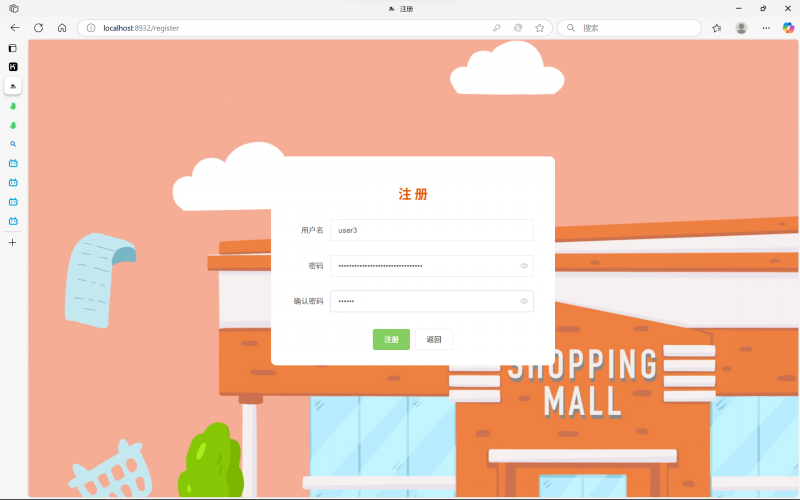Open a new vertical tab
Viewport: 800px width, 500px height.
tap(13, 242)
